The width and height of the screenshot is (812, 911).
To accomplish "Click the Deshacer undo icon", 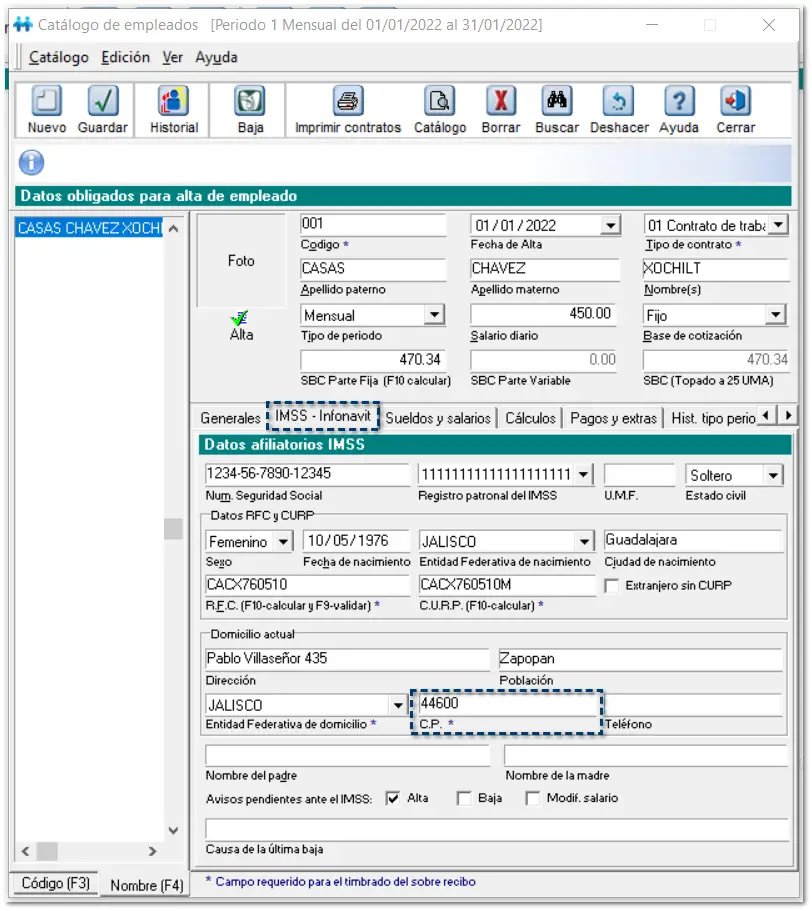I will pos(618,101).
